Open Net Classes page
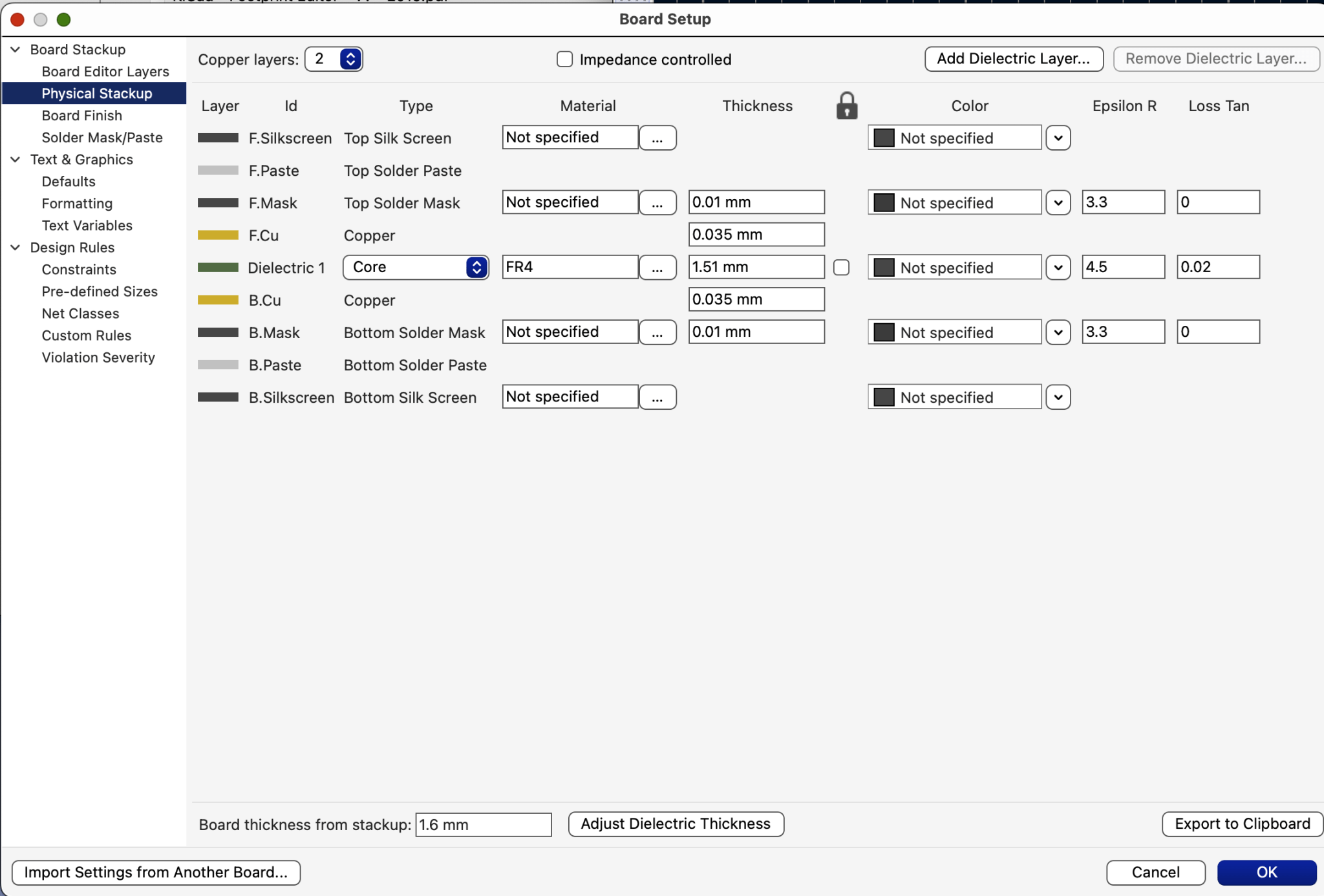Screen dimensions: 1324x896 click(80, 313)
